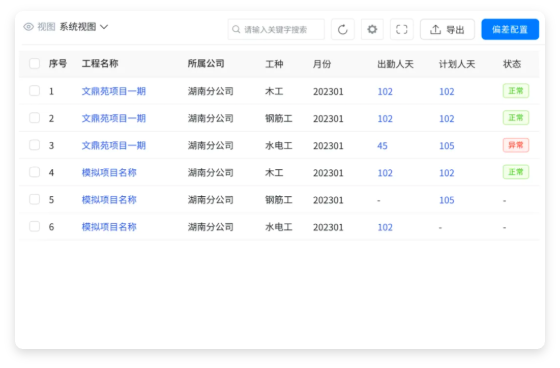Image resolution: width=560 pixels, height=368 pixels.
Task: Click 水电工 cell in row 3
Action: [279, 146]
